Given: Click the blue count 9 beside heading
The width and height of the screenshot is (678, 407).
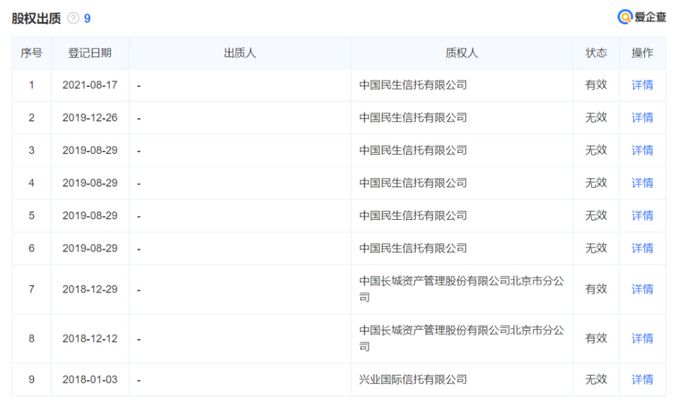Looking at the screenshot, I should tap(88, 19).
